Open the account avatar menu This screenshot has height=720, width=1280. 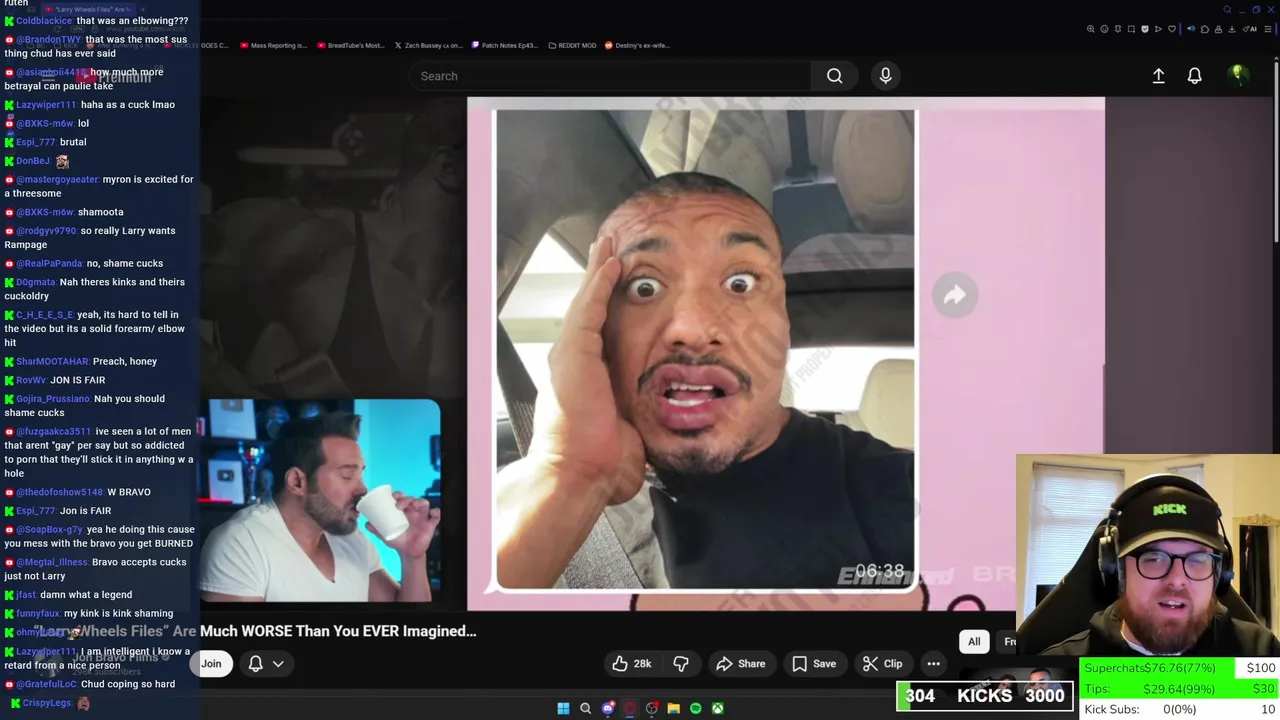pyautogui.click(x=1237, y=75)
